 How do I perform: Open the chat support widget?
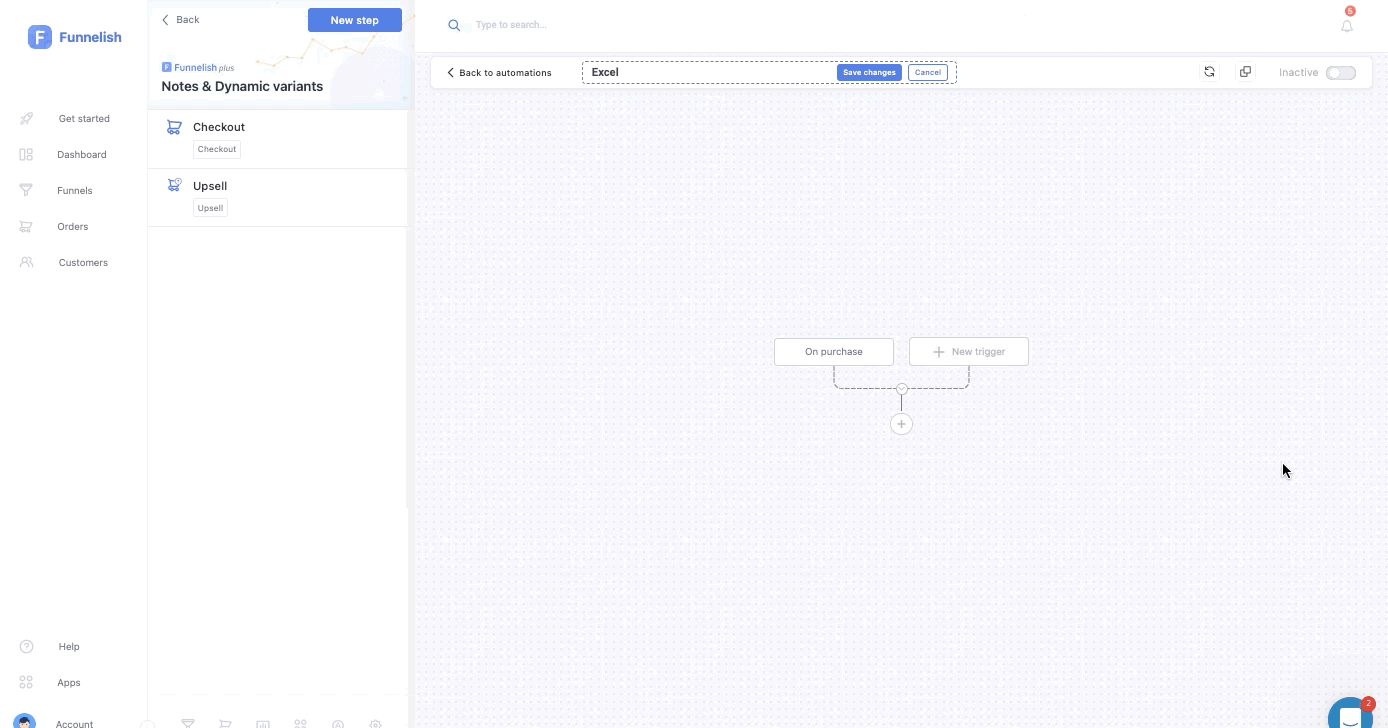tap(1350, 716)
